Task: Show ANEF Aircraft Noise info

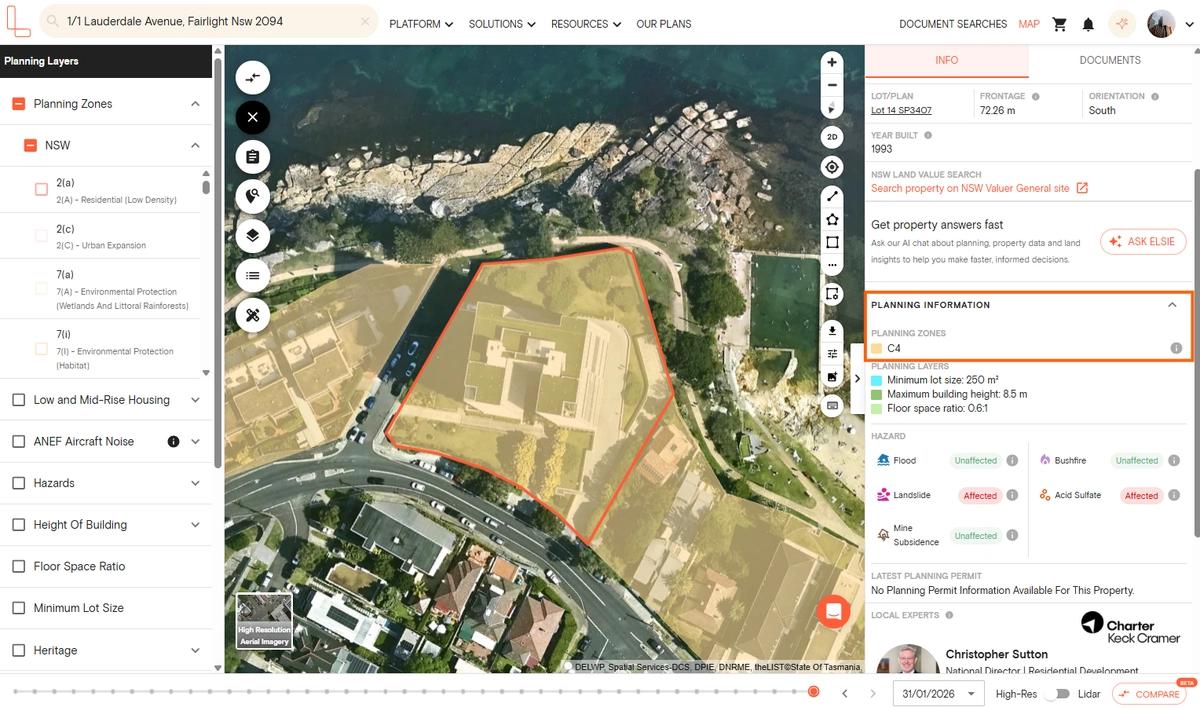Action: pos(173,441)
